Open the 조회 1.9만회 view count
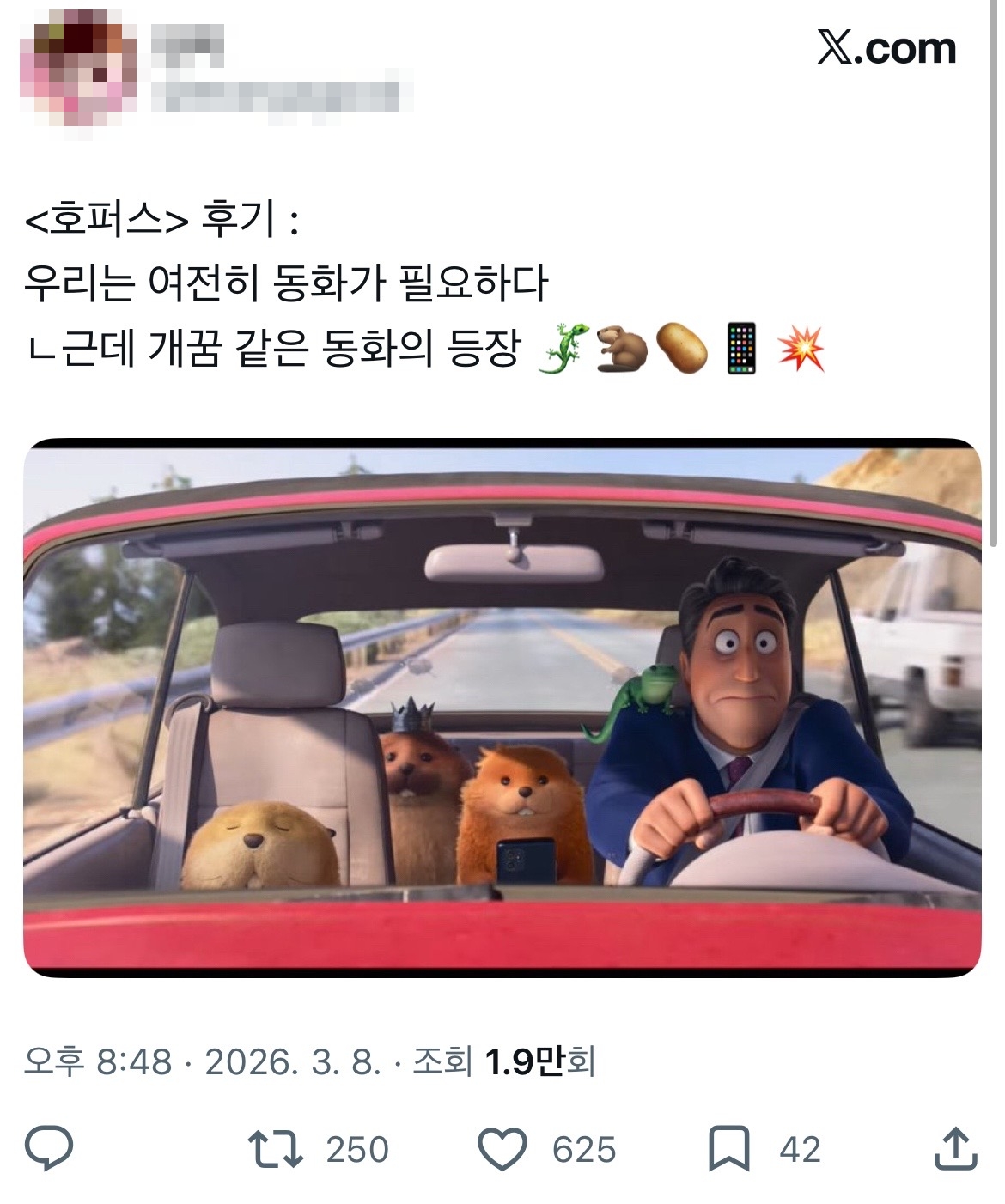 coord(504,1062)
